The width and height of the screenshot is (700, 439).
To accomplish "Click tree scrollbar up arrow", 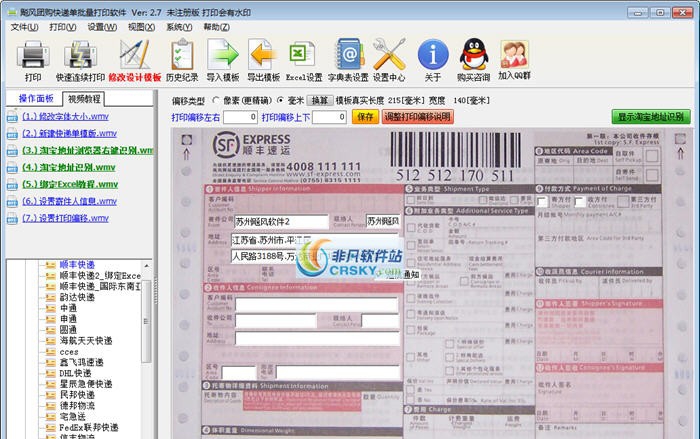I will [146, 266].
